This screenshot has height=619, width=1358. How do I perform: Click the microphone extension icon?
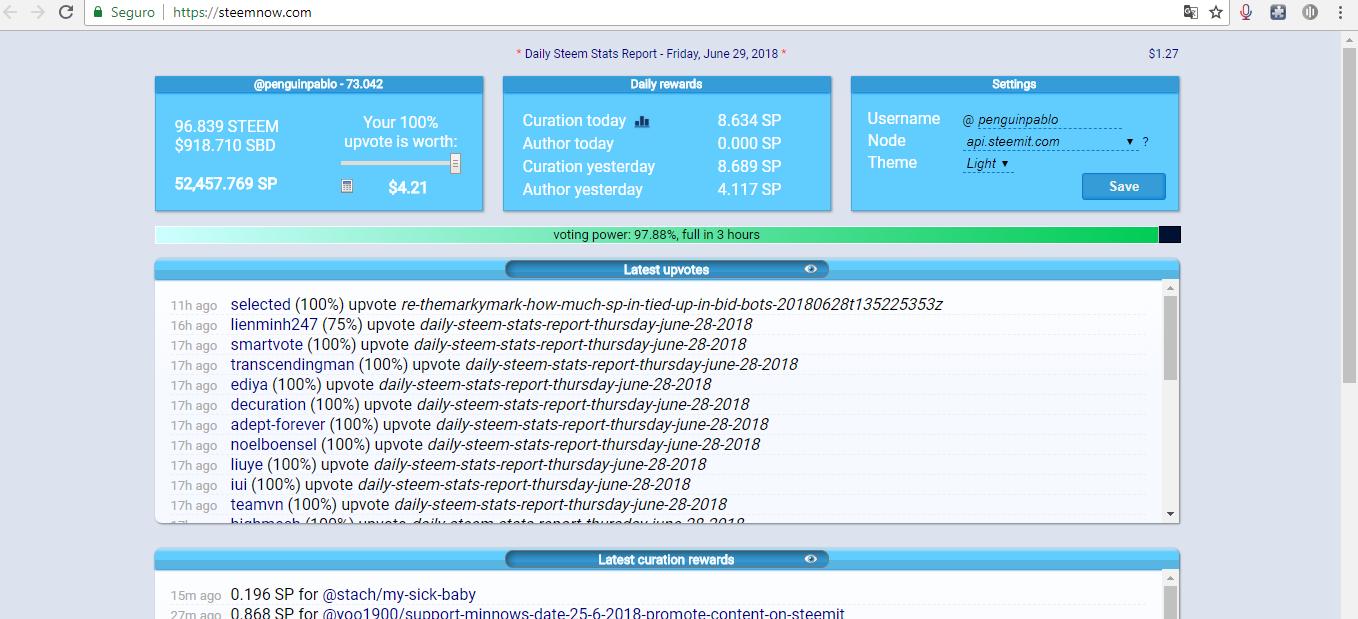[1247, 13]
